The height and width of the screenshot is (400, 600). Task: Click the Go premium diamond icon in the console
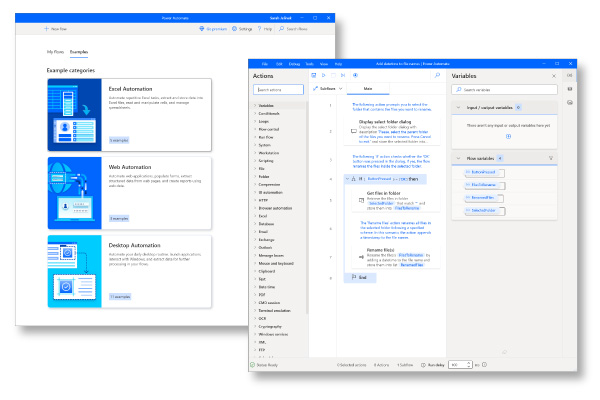click(202, 29)
